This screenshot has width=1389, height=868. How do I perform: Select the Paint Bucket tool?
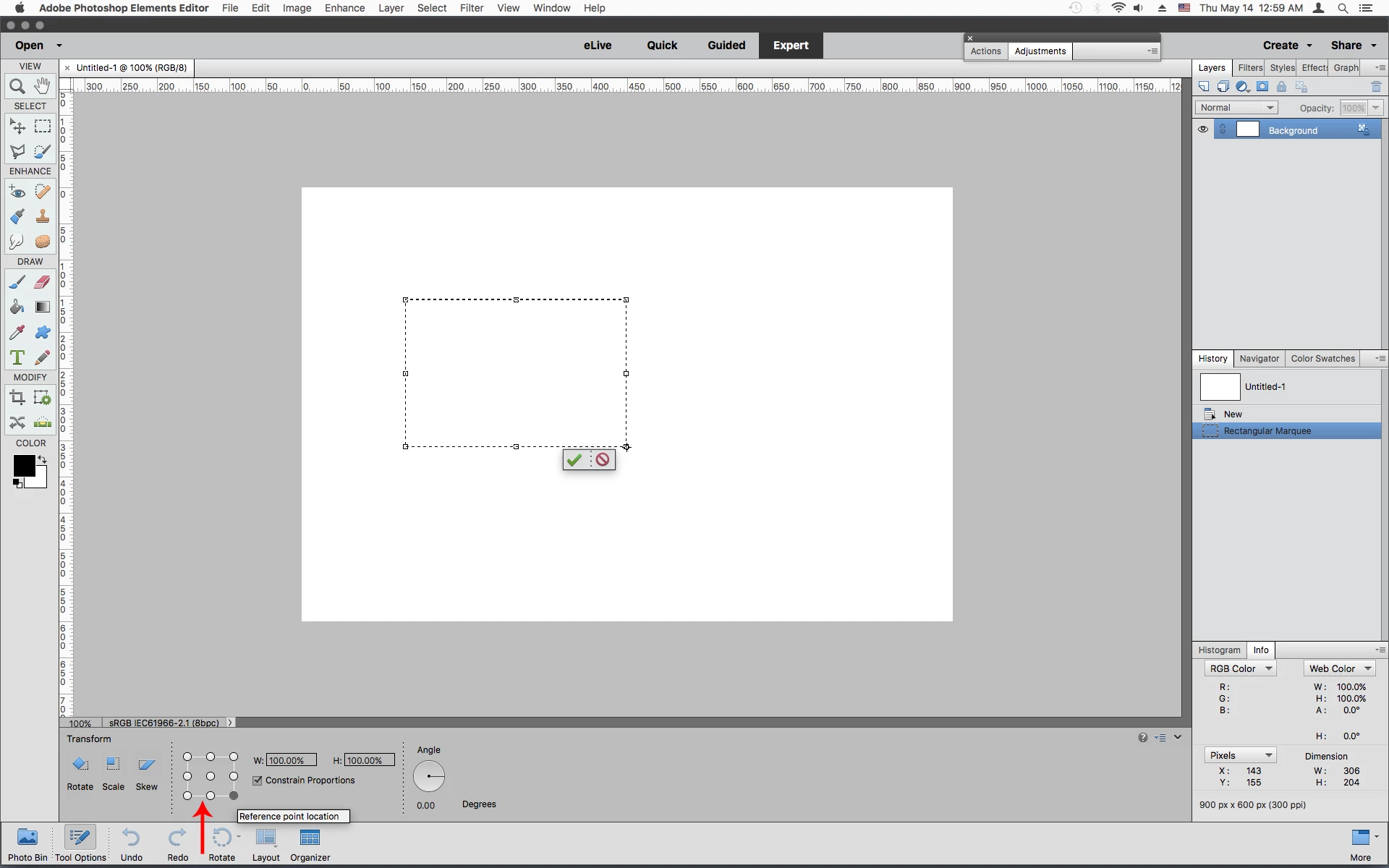point(17,307)
